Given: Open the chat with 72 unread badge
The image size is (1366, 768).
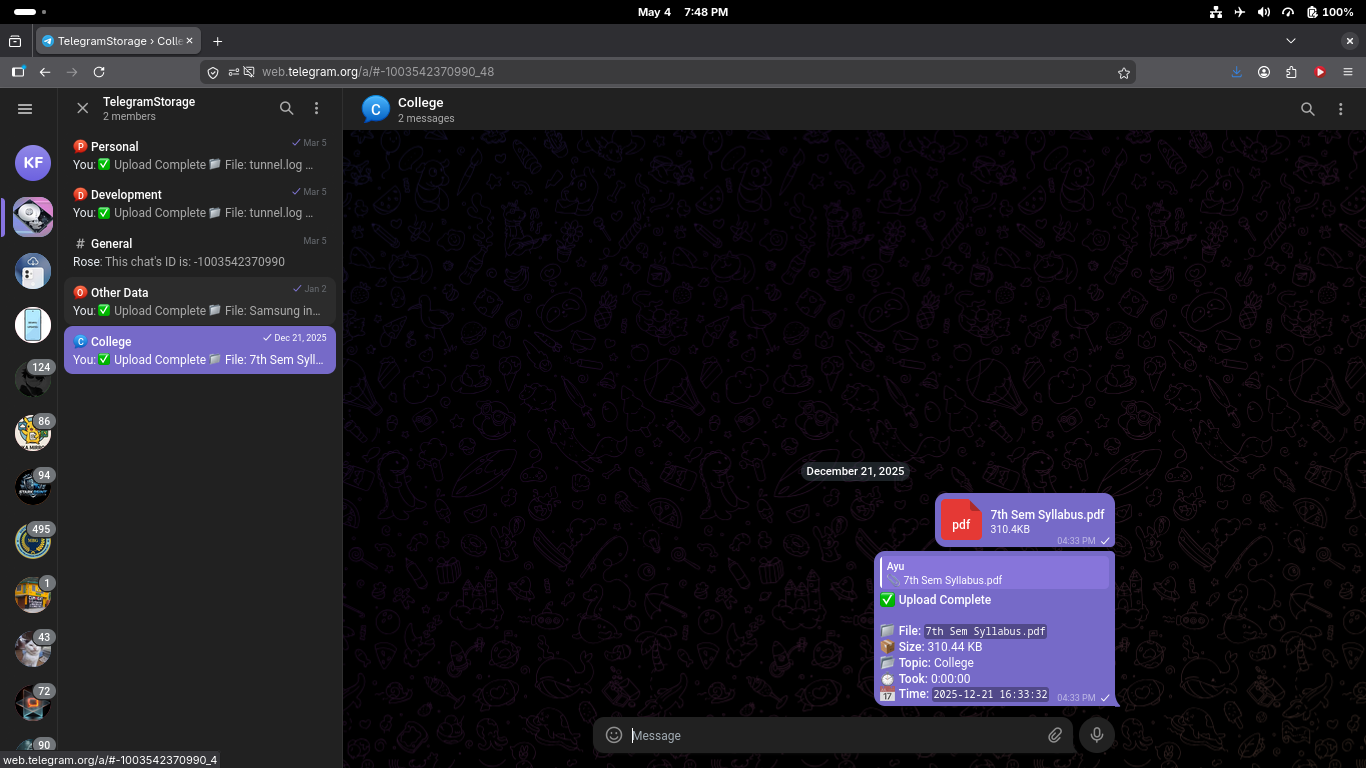Looking at the screenshot, I should point(33,702).
